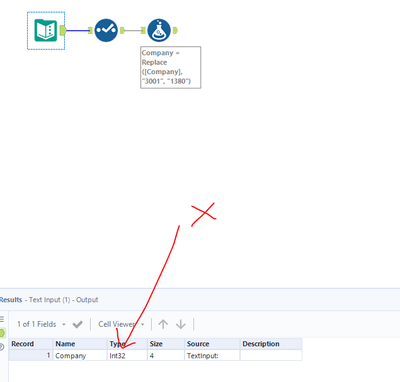Click the Size column header
Screen dimensions: 400x382
(166, 344)
